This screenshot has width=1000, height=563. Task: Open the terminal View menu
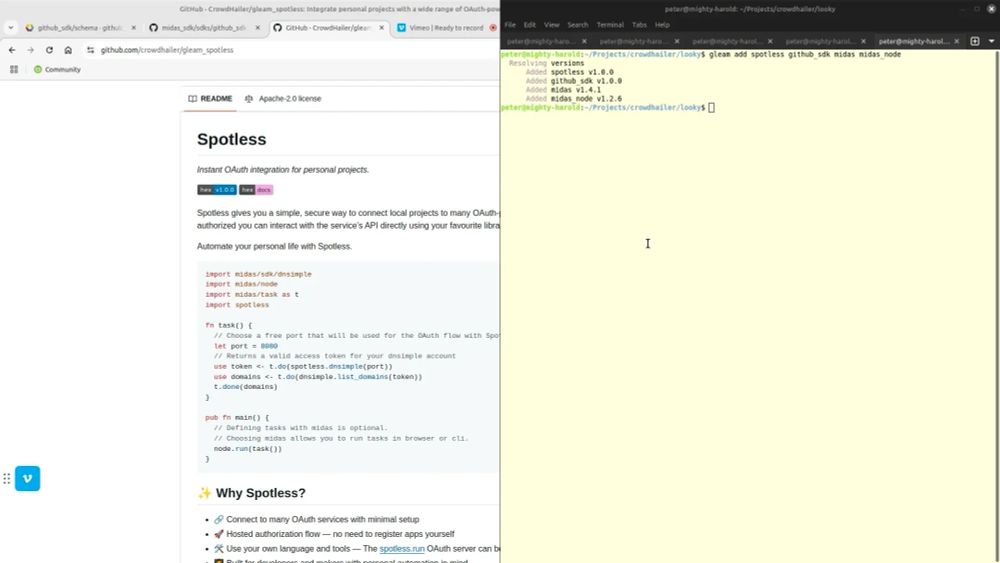(x=552, y=25)
